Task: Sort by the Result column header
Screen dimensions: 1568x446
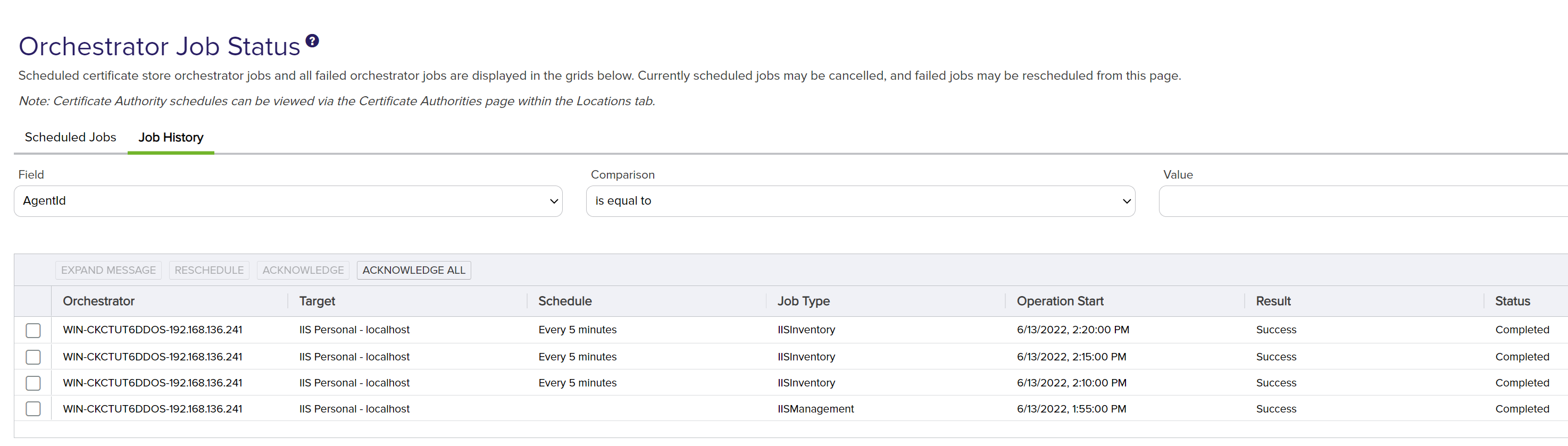Action: click(1273, 301)
